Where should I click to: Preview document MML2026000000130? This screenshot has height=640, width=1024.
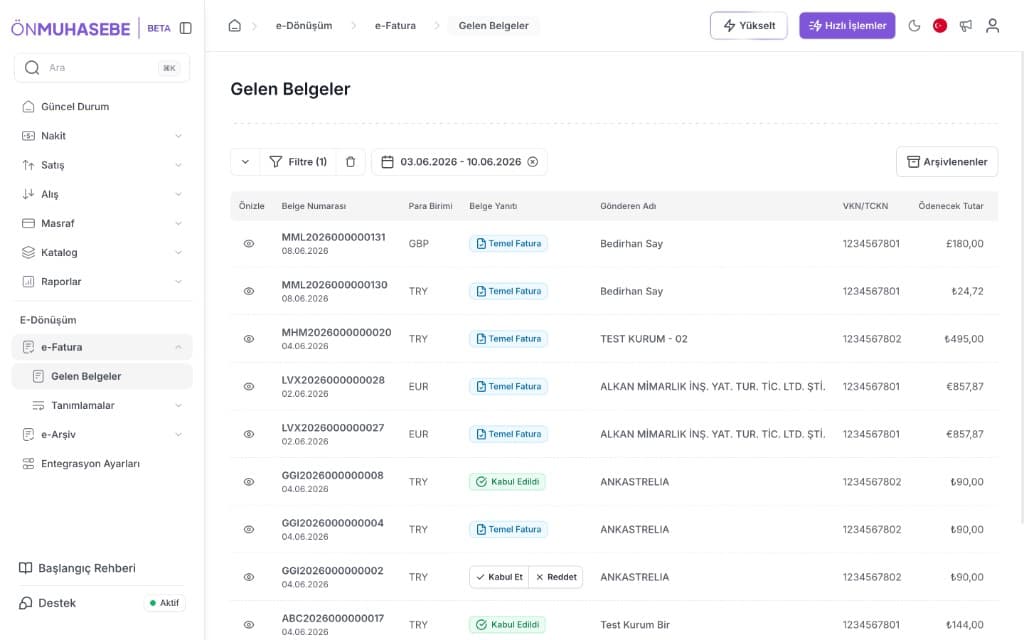point(249,291)
